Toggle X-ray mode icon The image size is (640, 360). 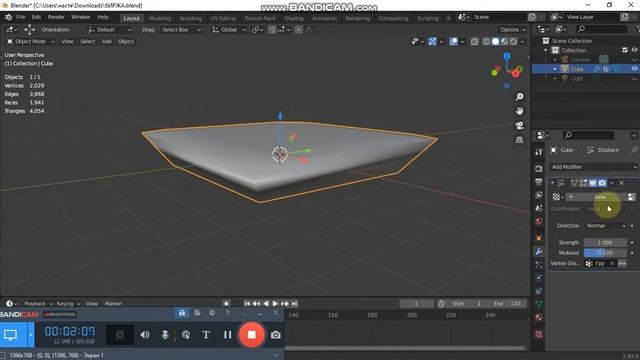[x=474, y=42]
